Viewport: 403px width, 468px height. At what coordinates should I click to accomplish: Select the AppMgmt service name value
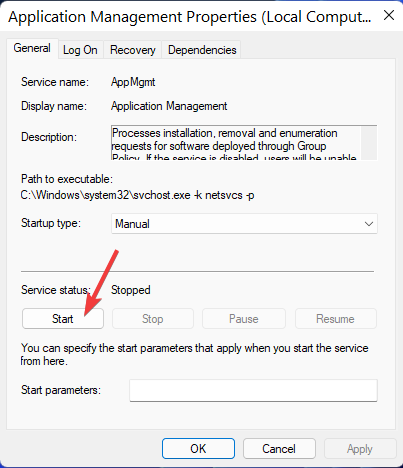pyautogui.click(x=133, y=82)
